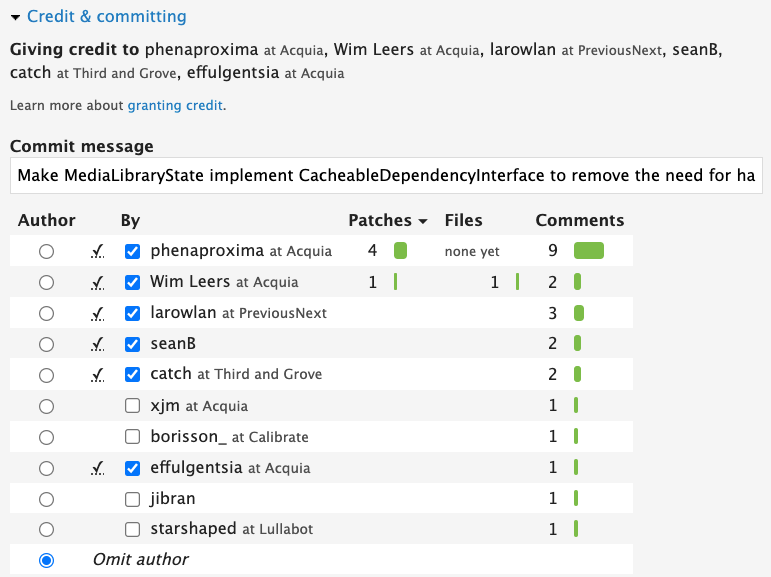Viewport: 771px width, 577px height.
Task: Click the credit tick icon beside seanB
Action: tap(97, 345)
